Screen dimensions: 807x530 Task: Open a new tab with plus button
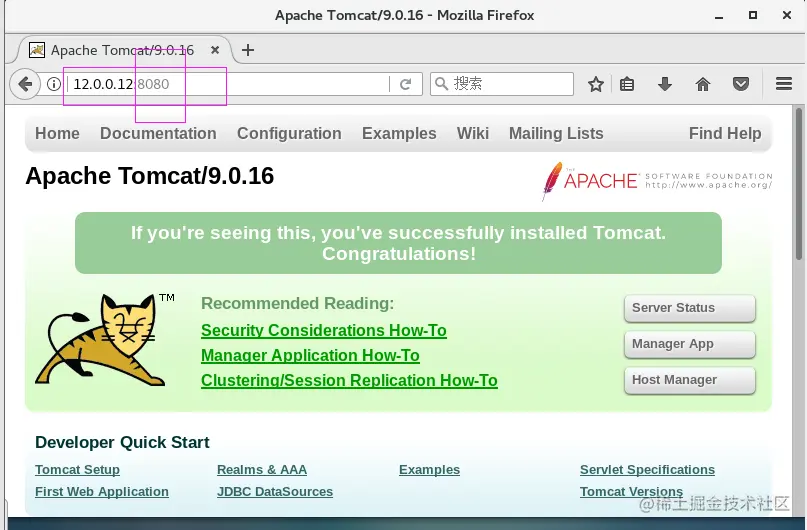coord(248,50)
